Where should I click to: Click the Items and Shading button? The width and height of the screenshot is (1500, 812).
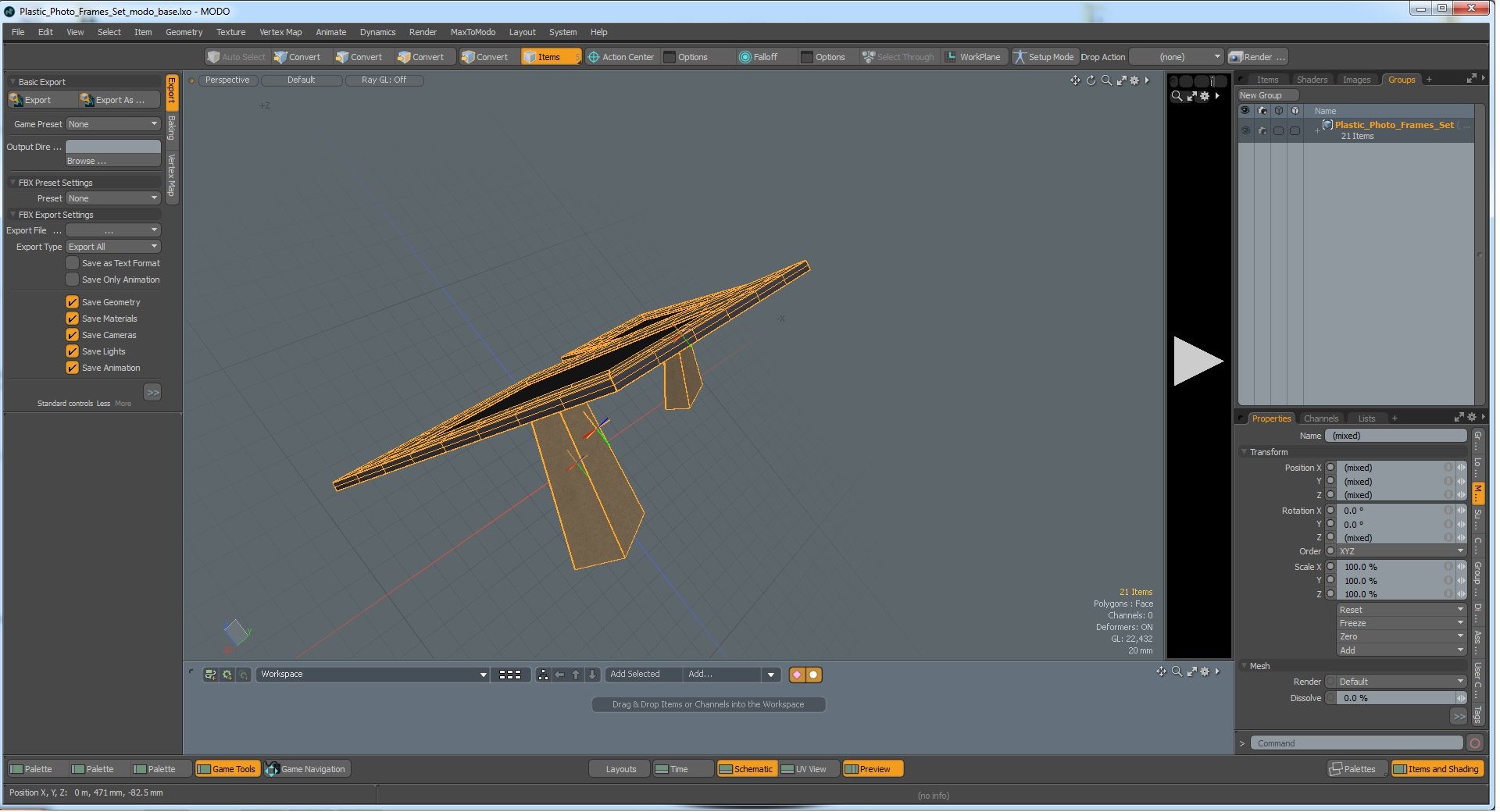[1436, 769]
